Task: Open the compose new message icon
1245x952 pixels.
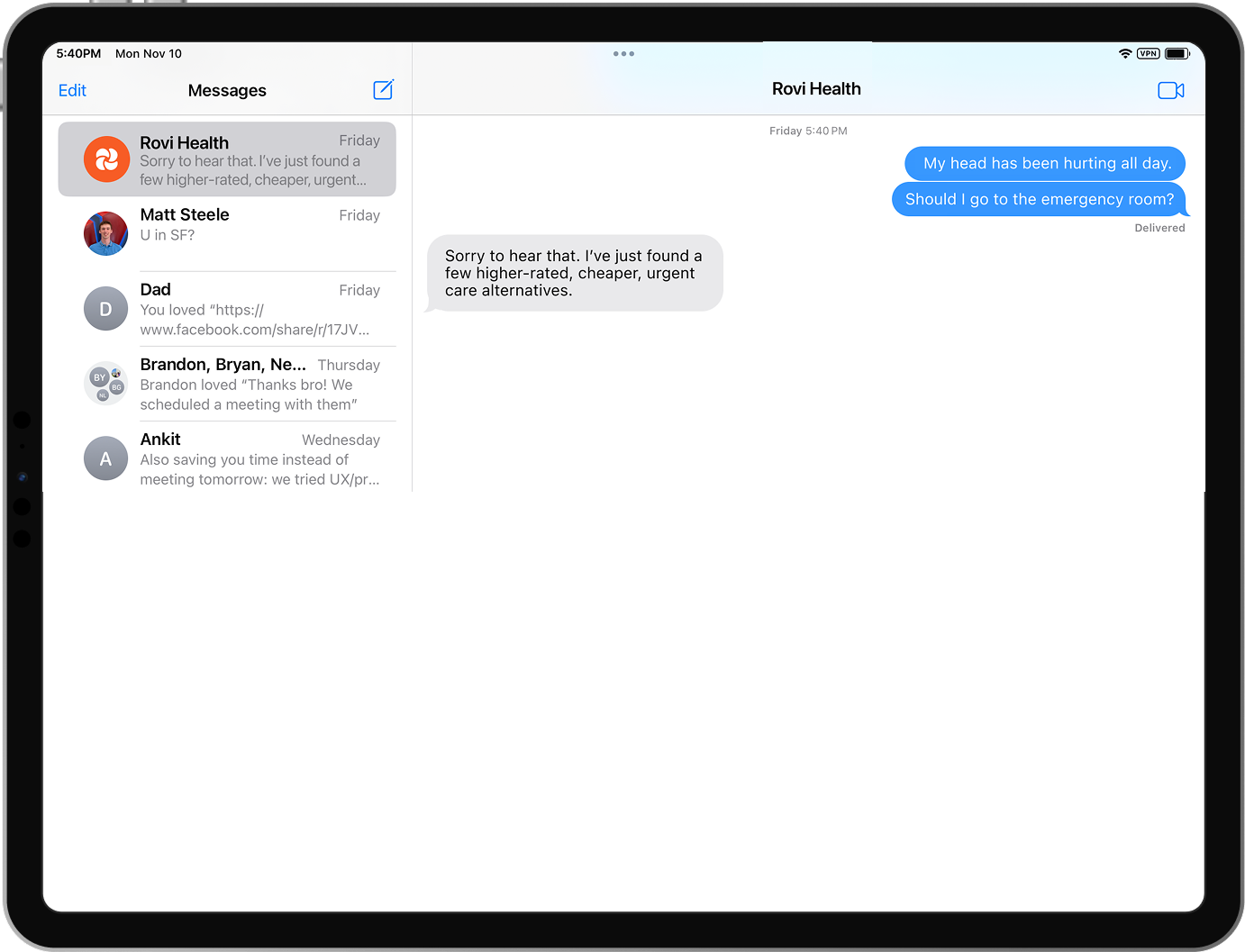Action: point(383,89)
